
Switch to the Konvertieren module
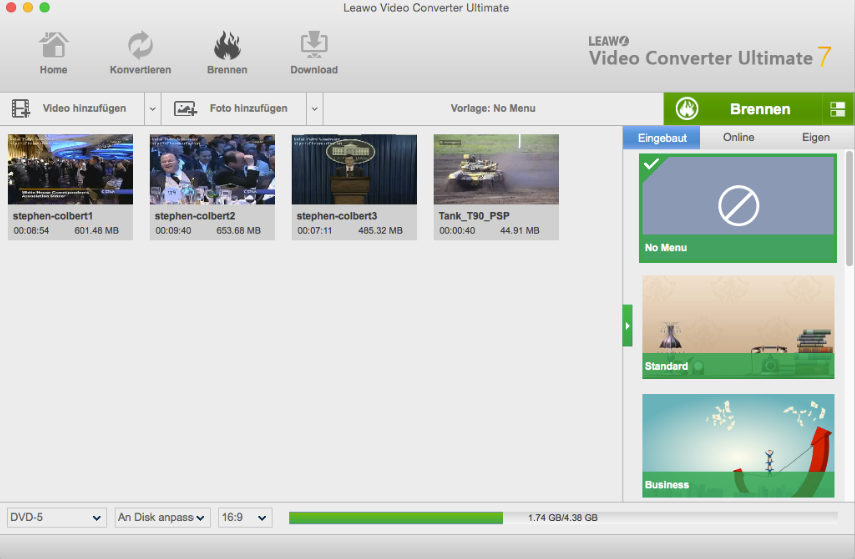pos(140,53)
